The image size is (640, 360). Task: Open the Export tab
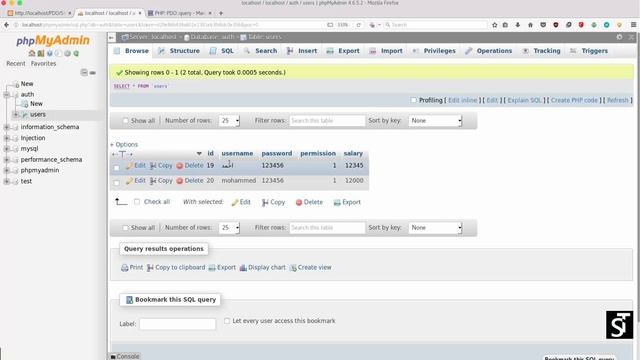point(343,51)
